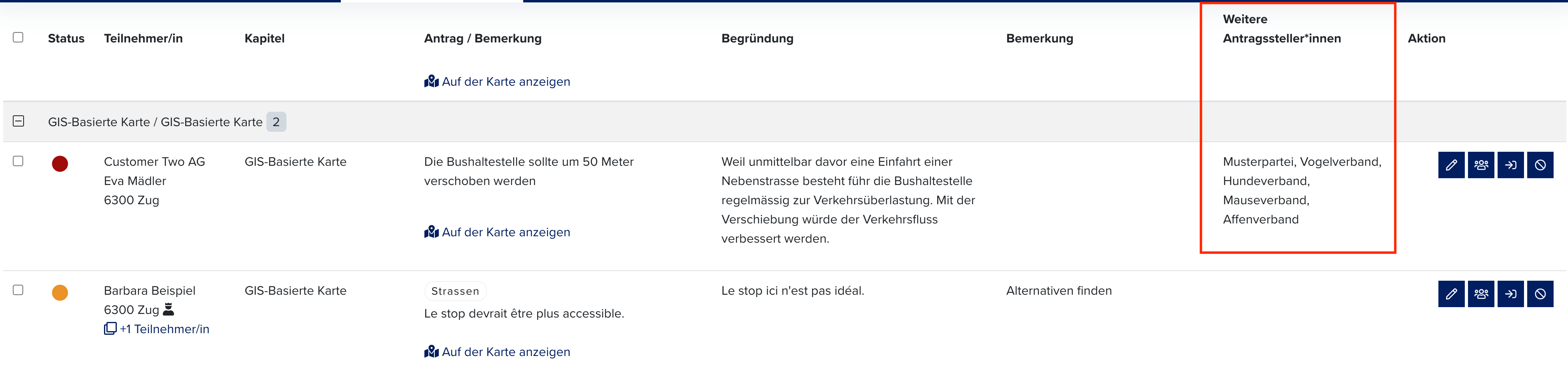Sort by Teilnehmer/in column header

143,38
